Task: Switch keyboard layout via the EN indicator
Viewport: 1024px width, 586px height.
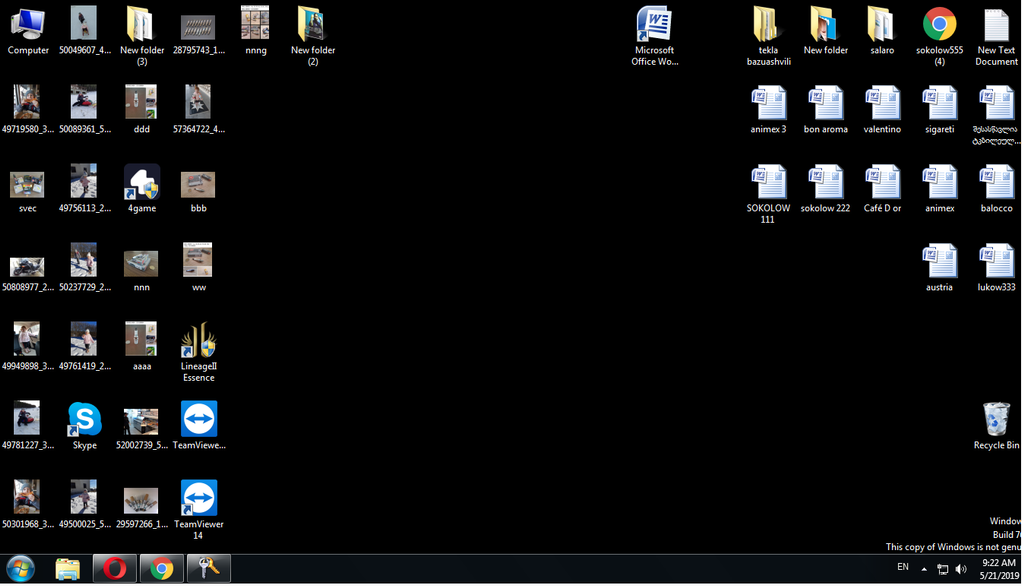Action: click(x=903, y=568)
